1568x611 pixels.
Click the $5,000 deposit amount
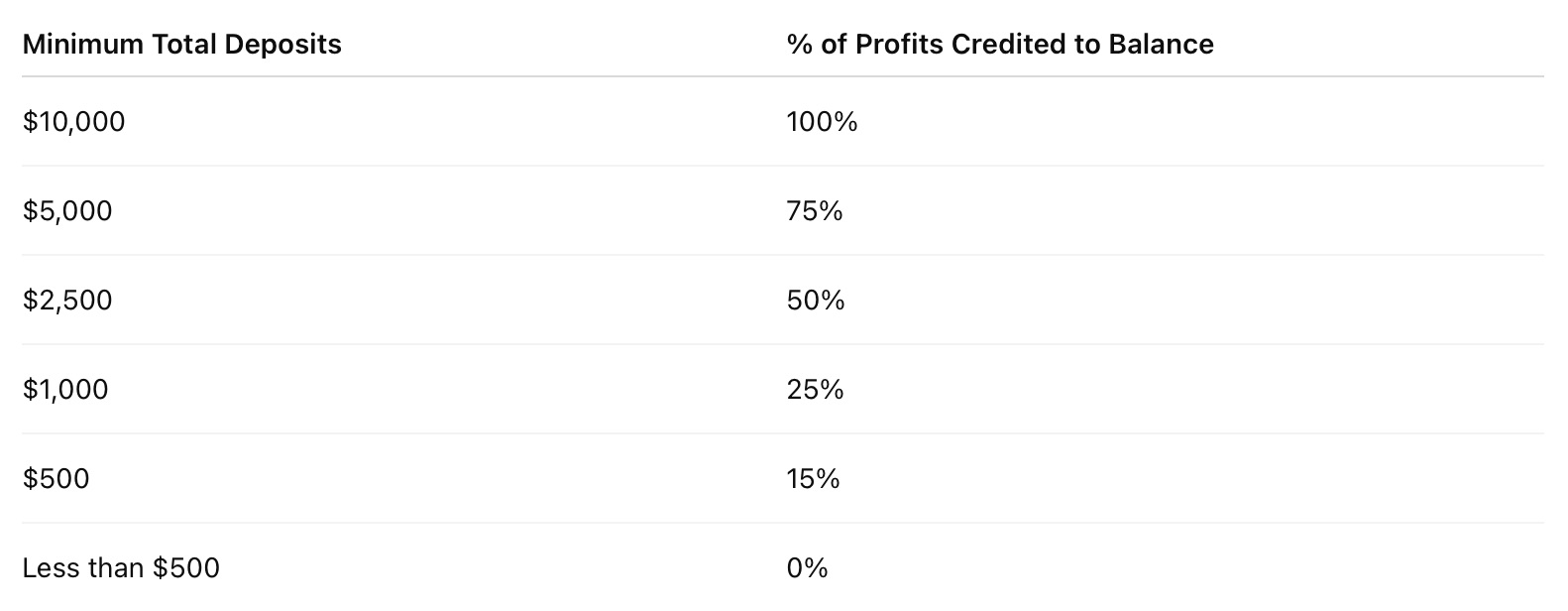point(67,211)
